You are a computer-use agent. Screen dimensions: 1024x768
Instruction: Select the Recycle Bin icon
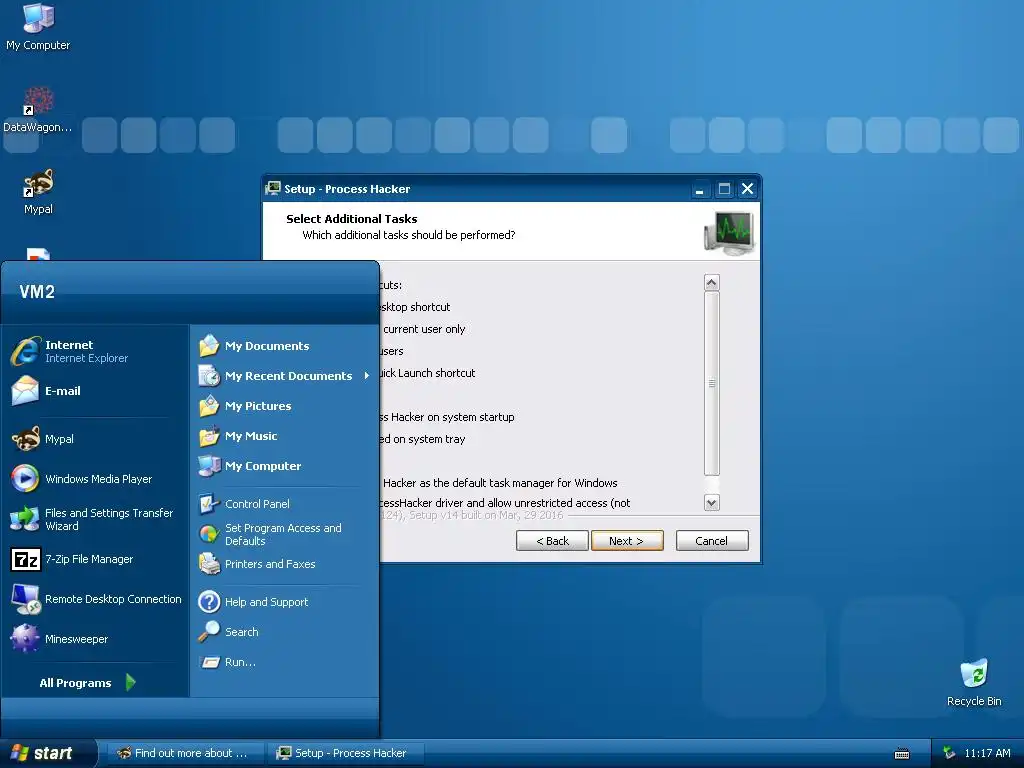974,682
